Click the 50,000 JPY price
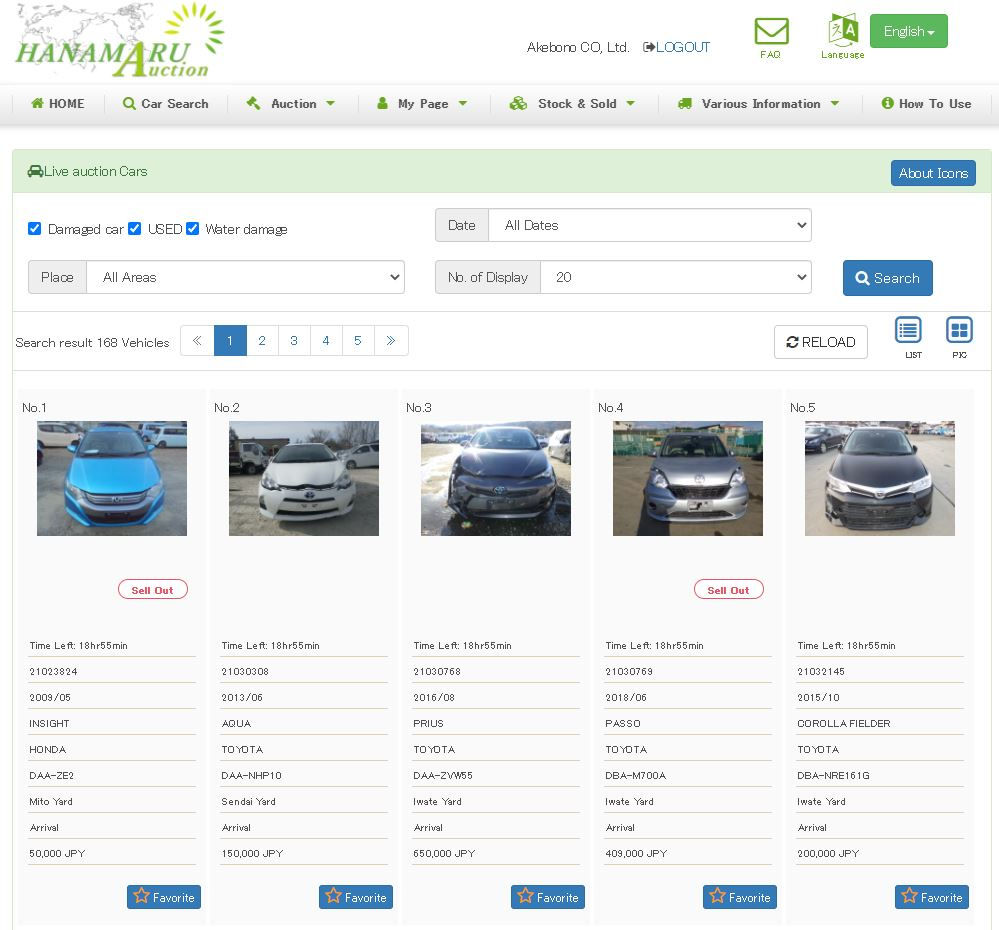 pos(57,854)
